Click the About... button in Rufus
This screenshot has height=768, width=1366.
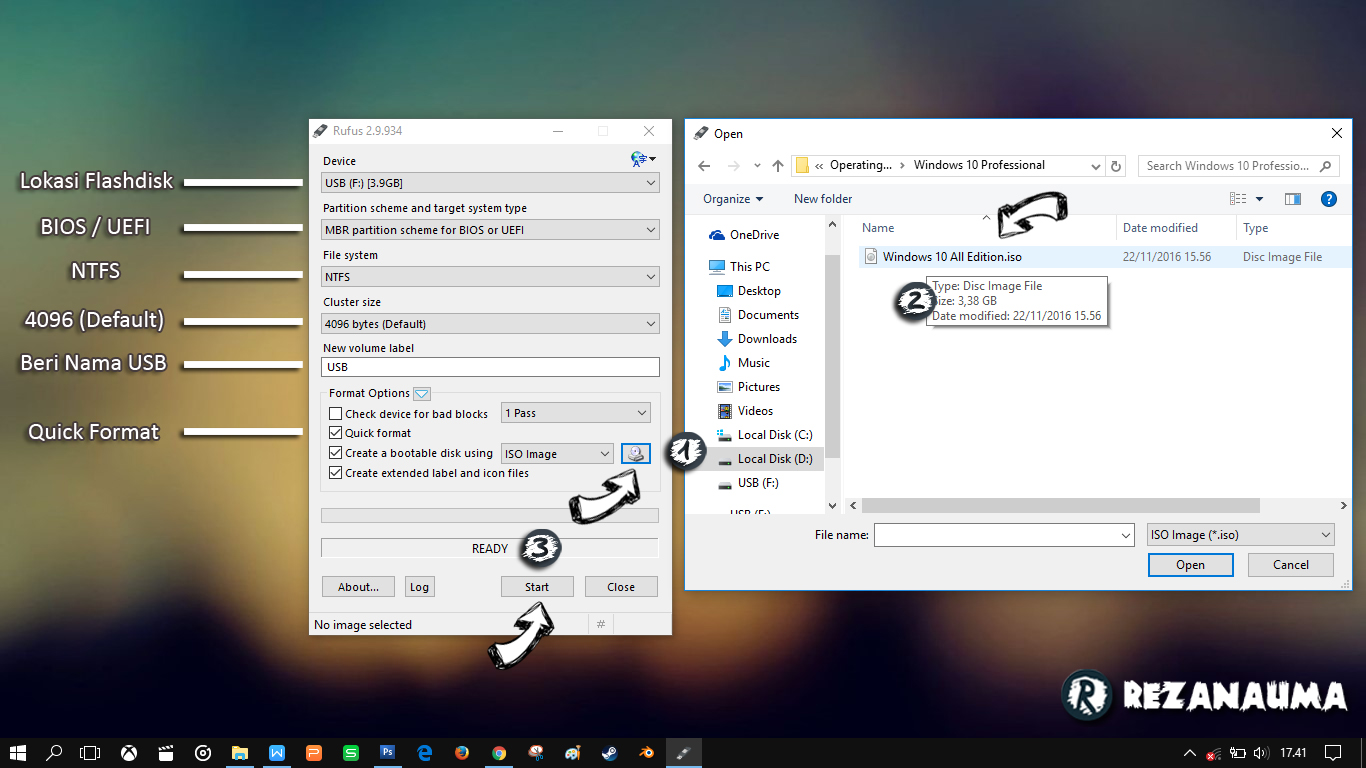tap(358, 587)
